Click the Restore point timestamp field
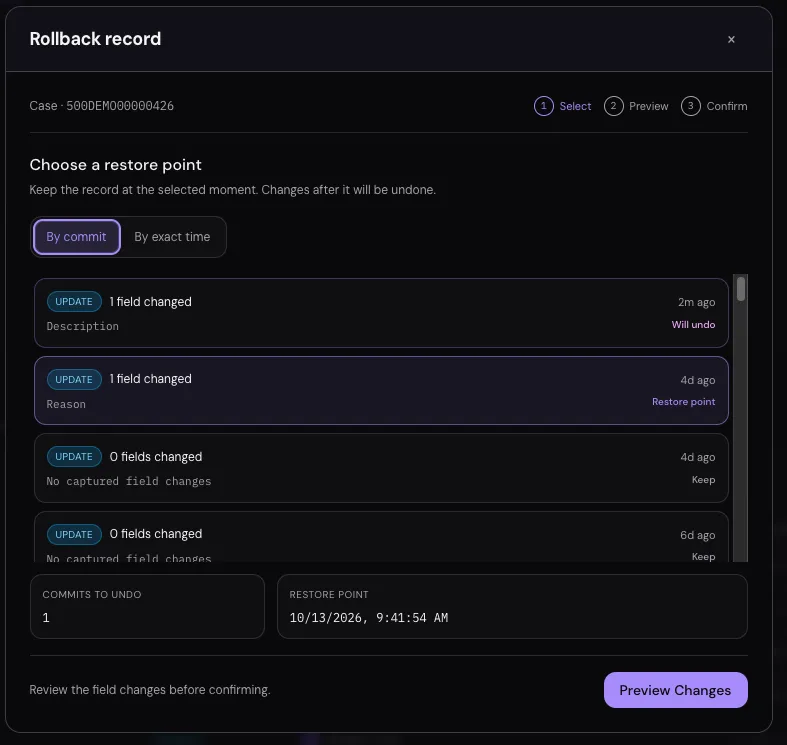This screenshot has height=745, width=787. pyautogui.click(x=512, y=606)
